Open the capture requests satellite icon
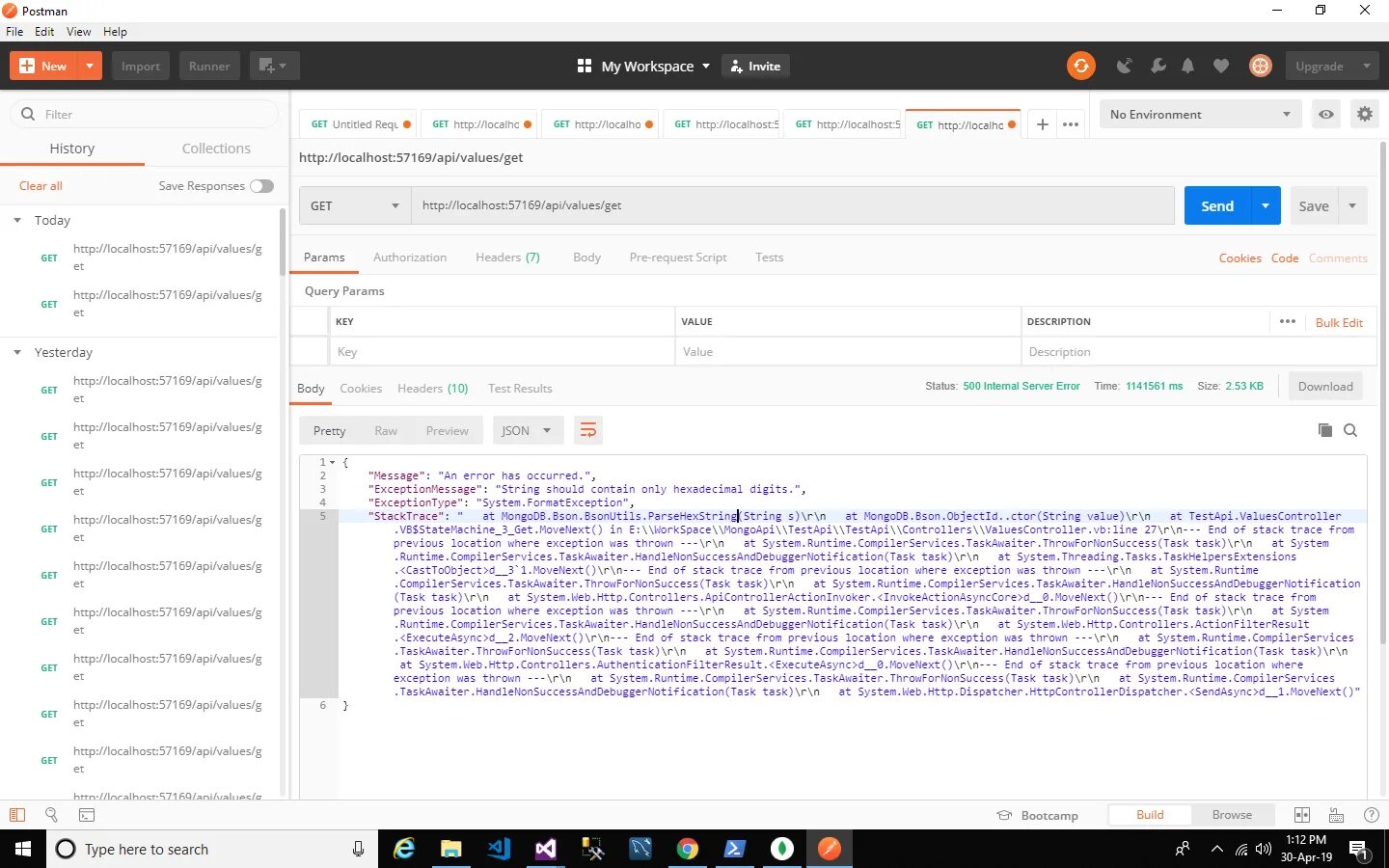The width and height of the screenshot is (1389, 868). [1124, 66]
